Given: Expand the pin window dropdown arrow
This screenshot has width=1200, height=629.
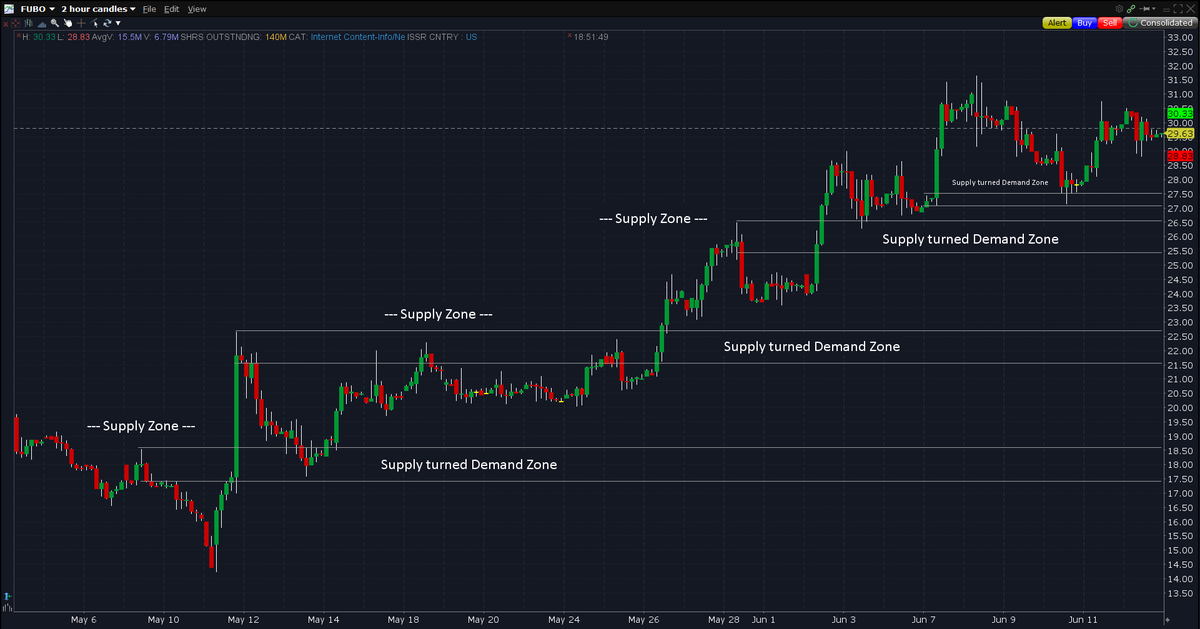Looking at the screenshot, I should click(1154, 8).
